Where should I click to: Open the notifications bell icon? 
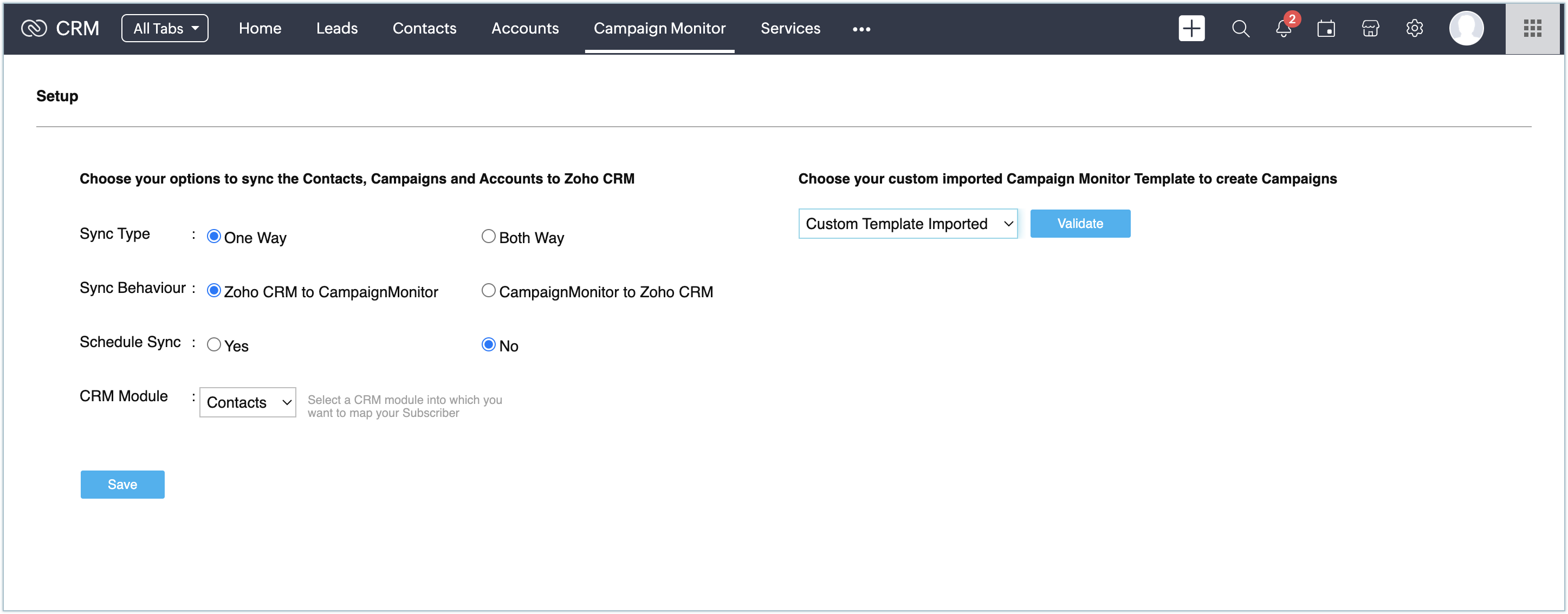(x=1283, y=28)
